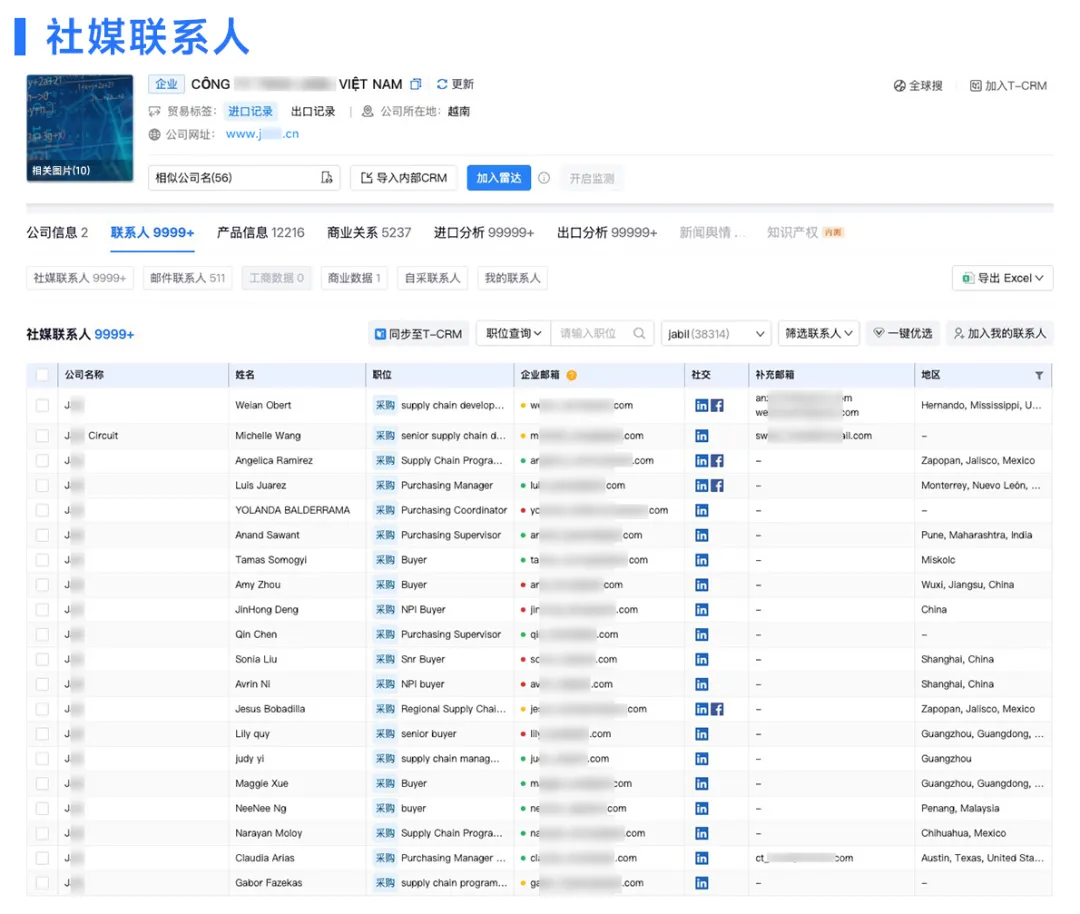Screen dimensions: 1080x914
Task: Check the row for Amy Zhou
Action: [40, 584]
